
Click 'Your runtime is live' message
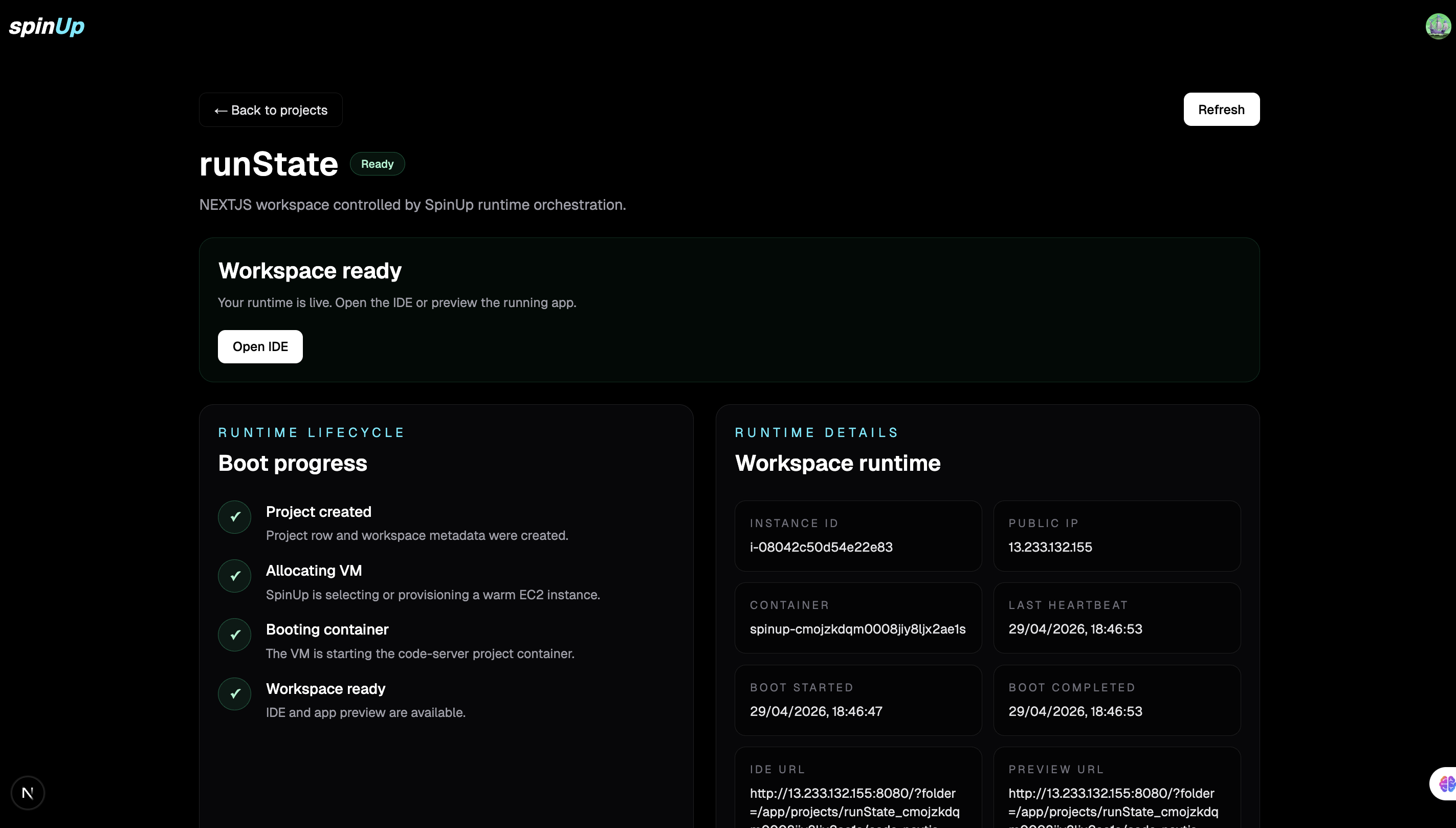coord(397,302)
